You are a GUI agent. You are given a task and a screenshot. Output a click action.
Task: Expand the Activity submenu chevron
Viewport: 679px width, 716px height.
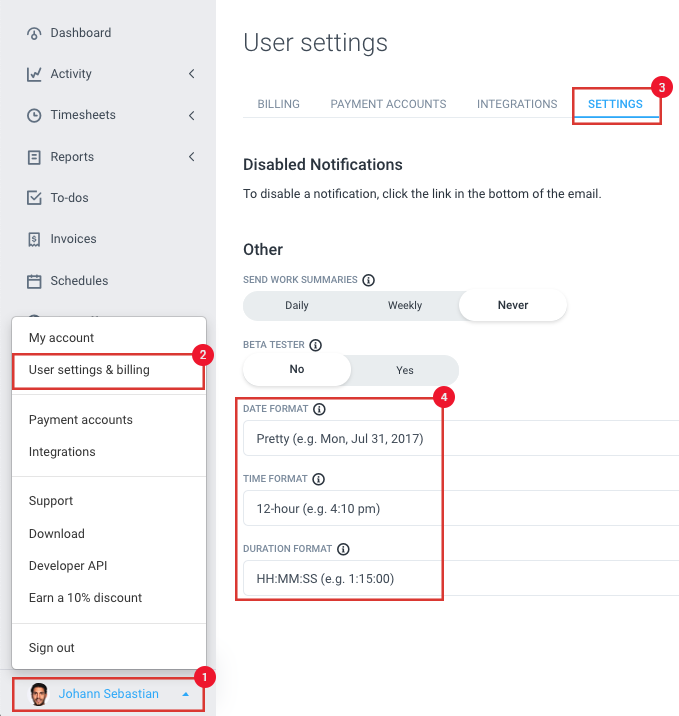tap(191, 74)
